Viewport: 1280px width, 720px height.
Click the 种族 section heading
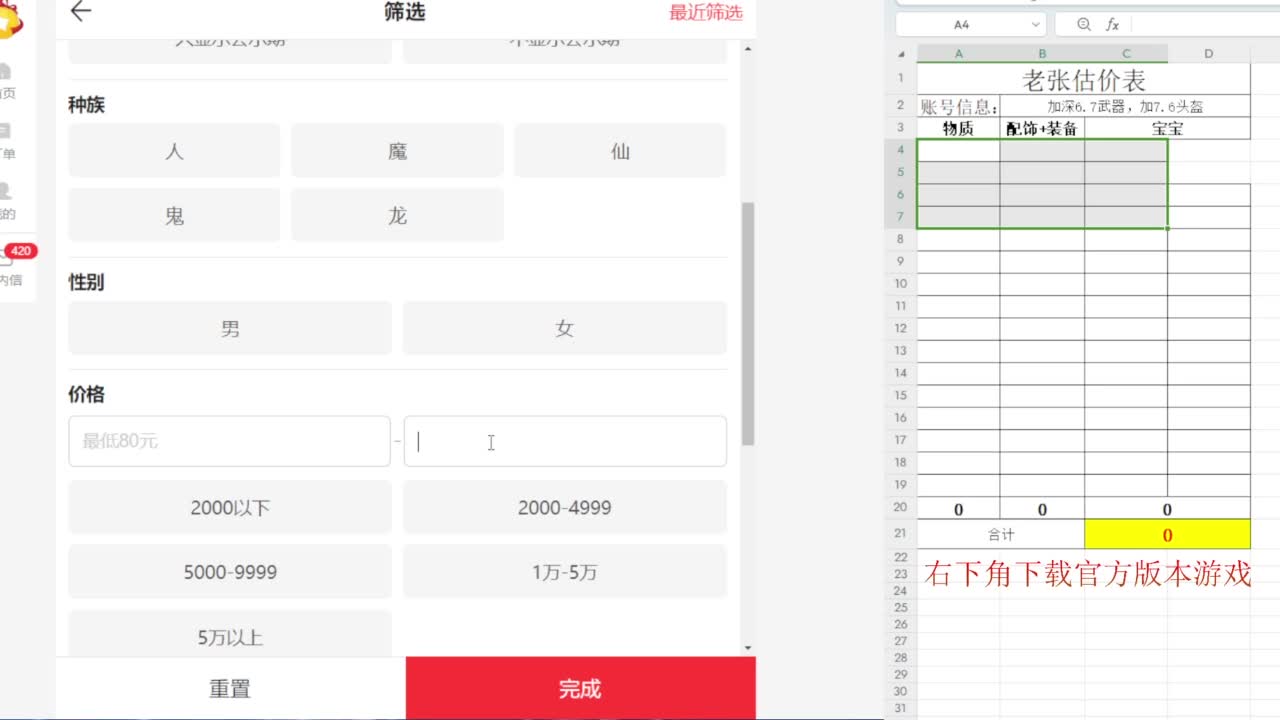point(86,105)
